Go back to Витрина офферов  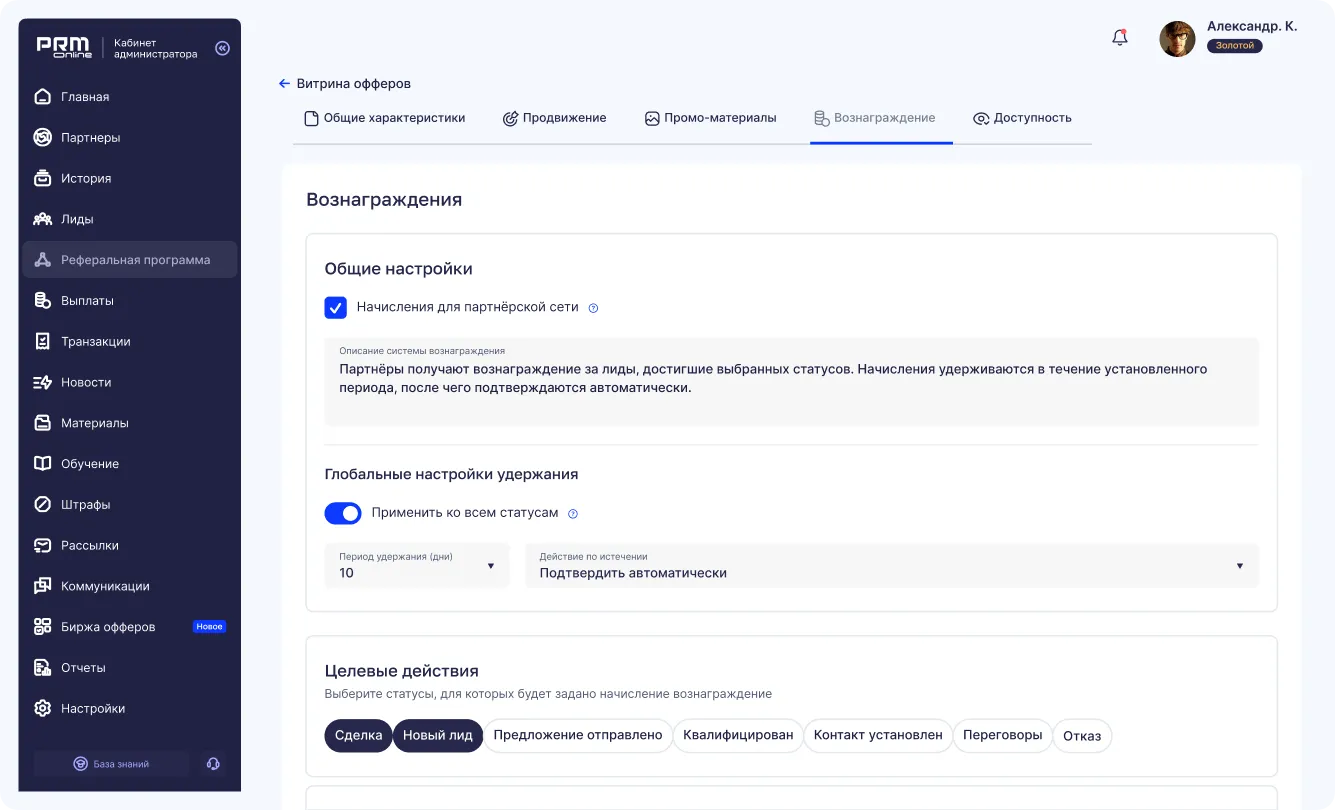345,84
